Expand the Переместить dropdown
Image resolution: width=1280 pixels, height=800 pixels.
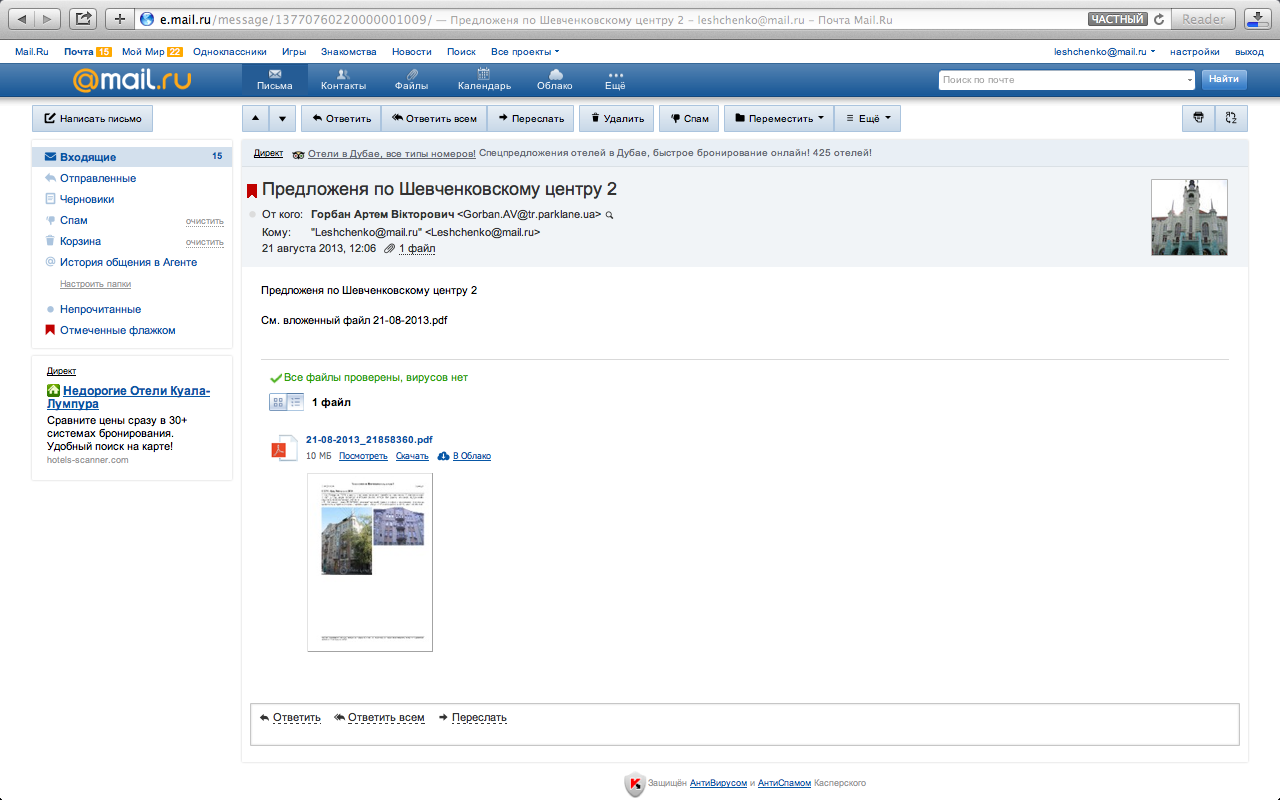pyautogui.click(x=778, y=118)
